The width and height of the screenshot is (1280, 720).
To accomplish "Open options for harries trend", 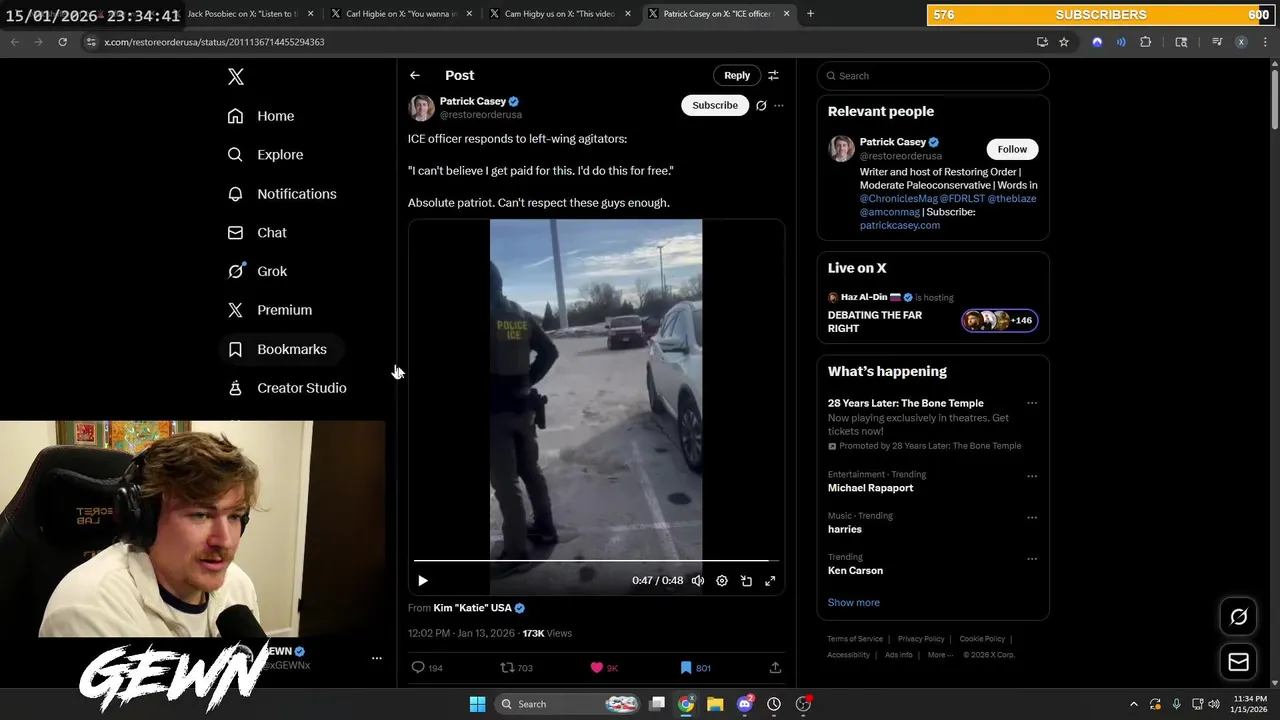I will pos(1032,517).
